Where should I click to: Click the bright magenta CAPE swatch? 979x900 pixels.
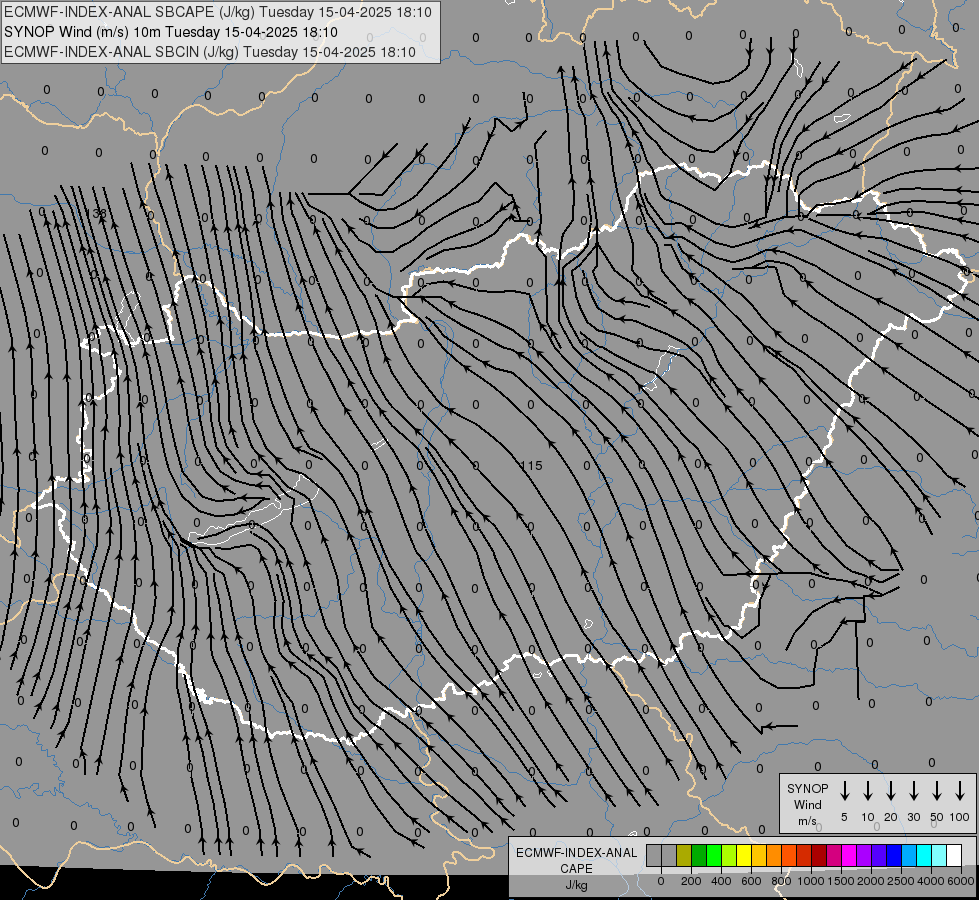click(x=850, y=855)
